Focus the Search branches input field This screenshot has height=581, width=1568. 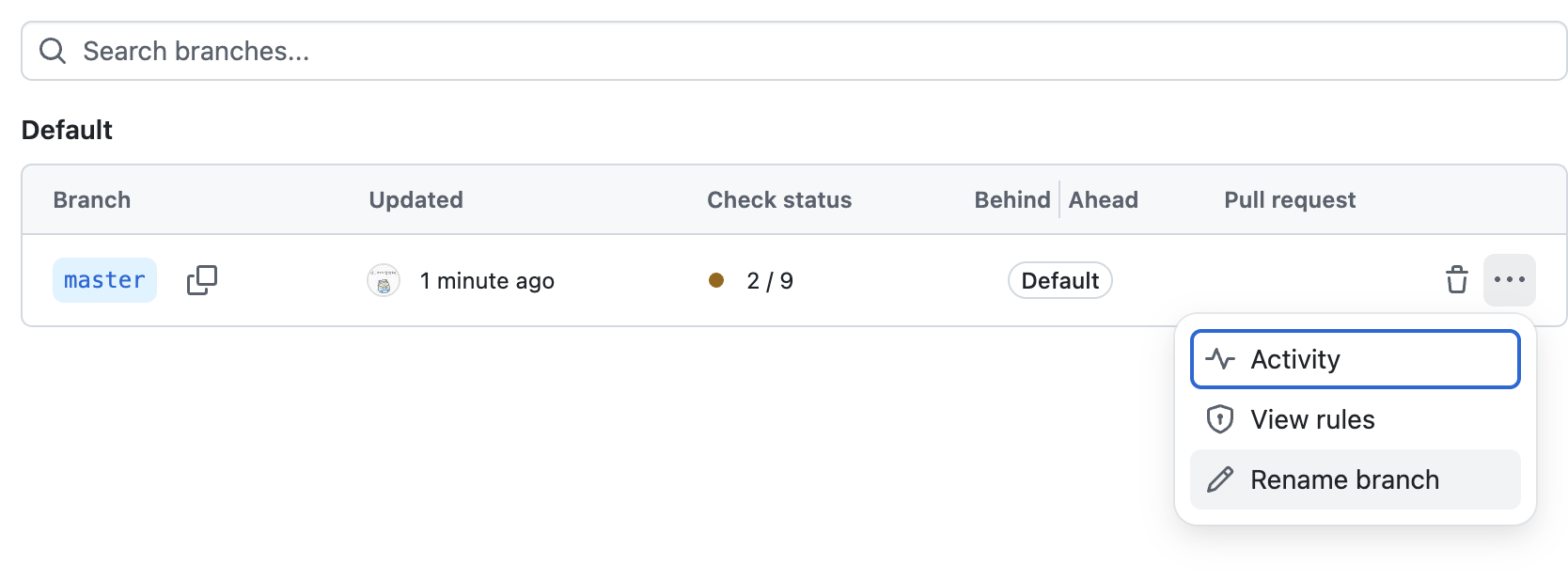[x=808, y=51]
